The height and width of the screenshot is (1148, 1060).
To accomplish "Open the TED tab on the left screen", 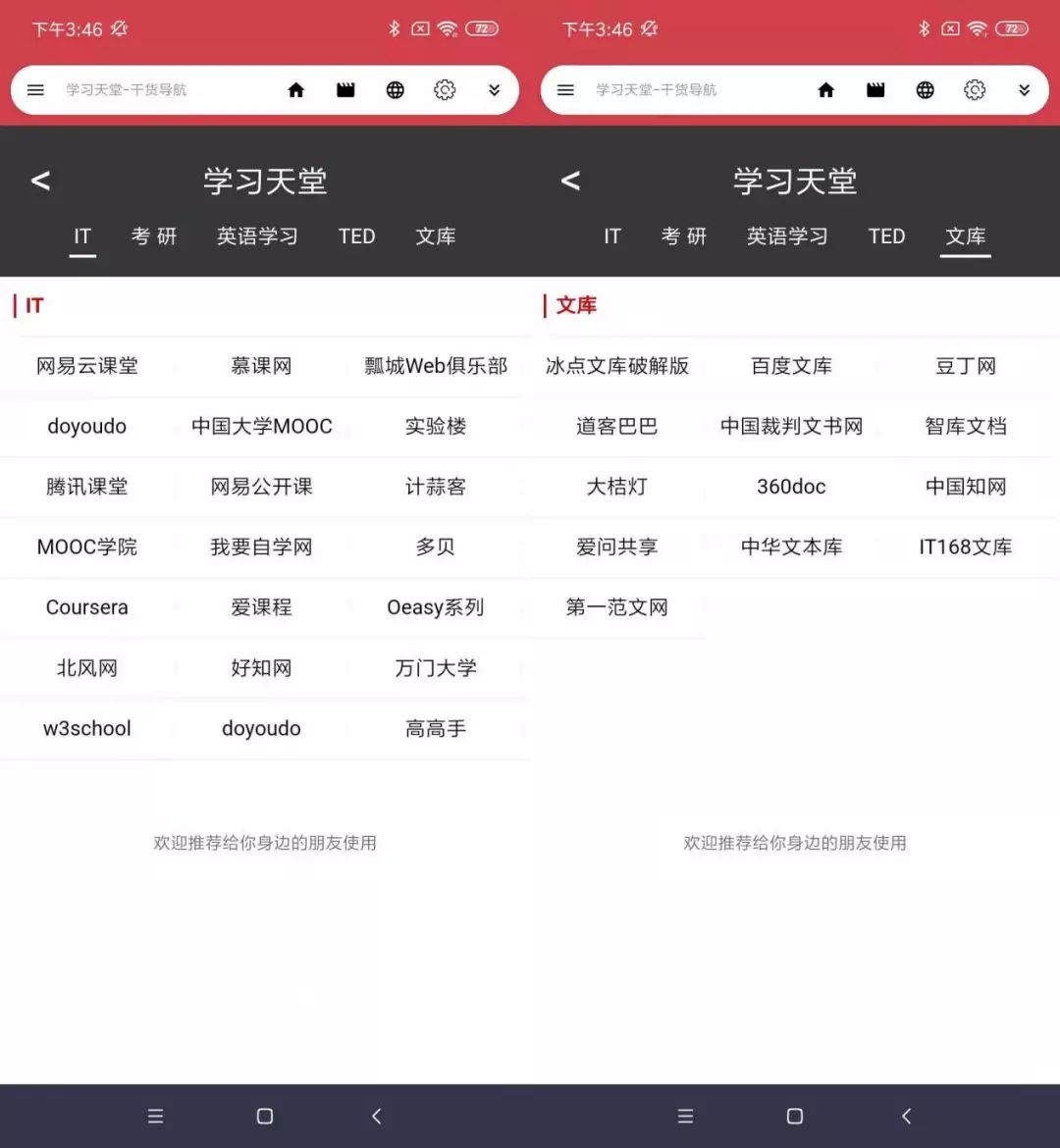I will tap(356, 236).
